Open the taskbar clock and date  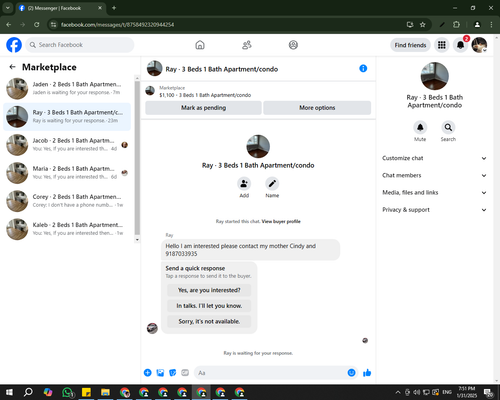(466, 392)
